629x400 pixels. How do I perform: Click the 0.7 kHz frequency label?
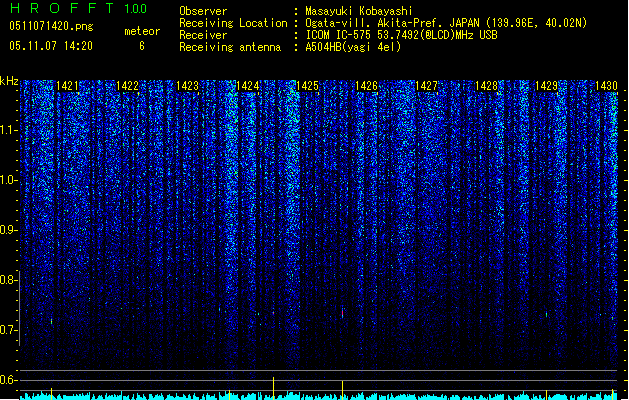8,330
